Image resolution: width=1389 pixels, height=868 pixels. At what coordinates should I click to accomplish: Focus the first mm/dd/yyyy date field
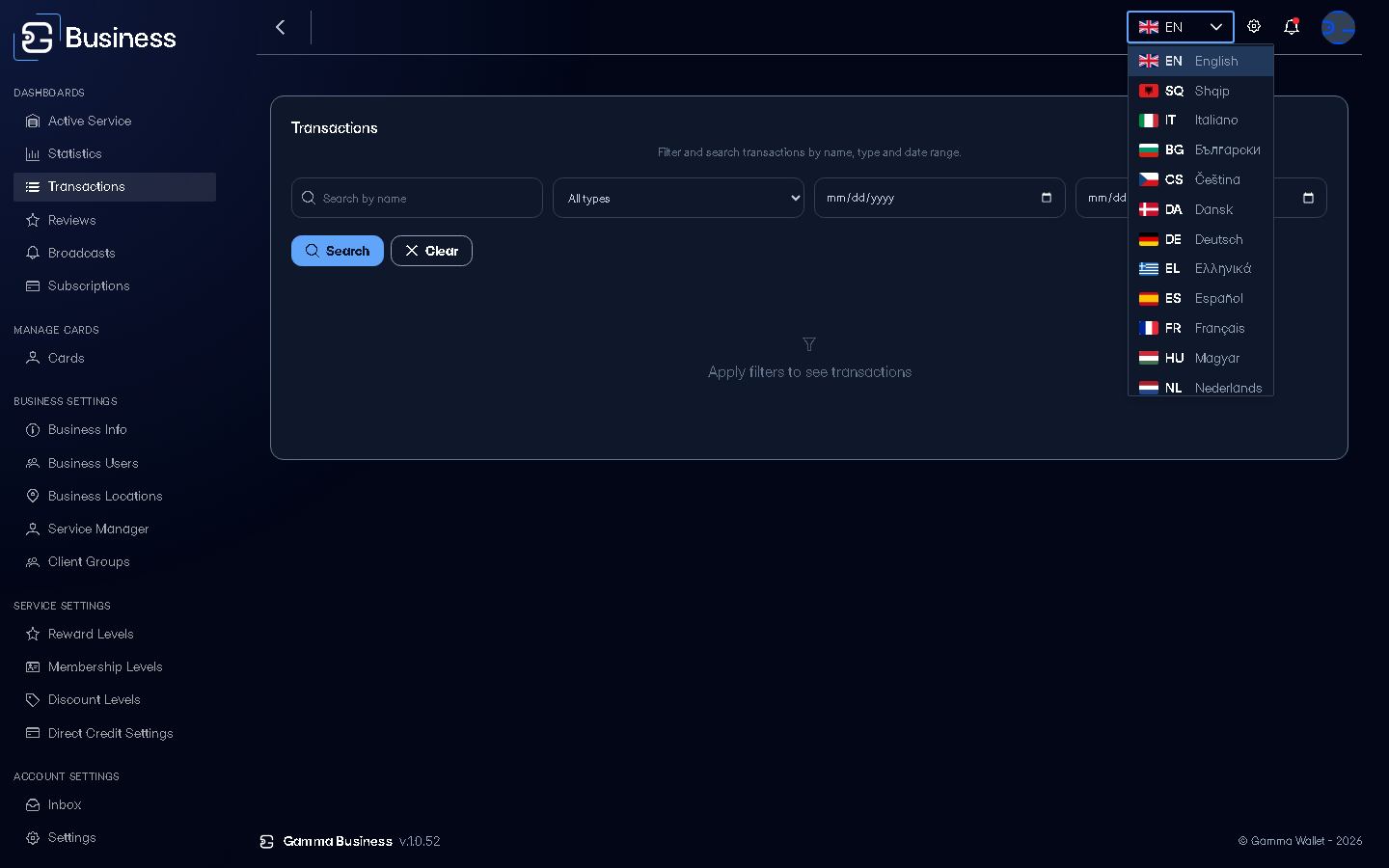tap(940, 198)
